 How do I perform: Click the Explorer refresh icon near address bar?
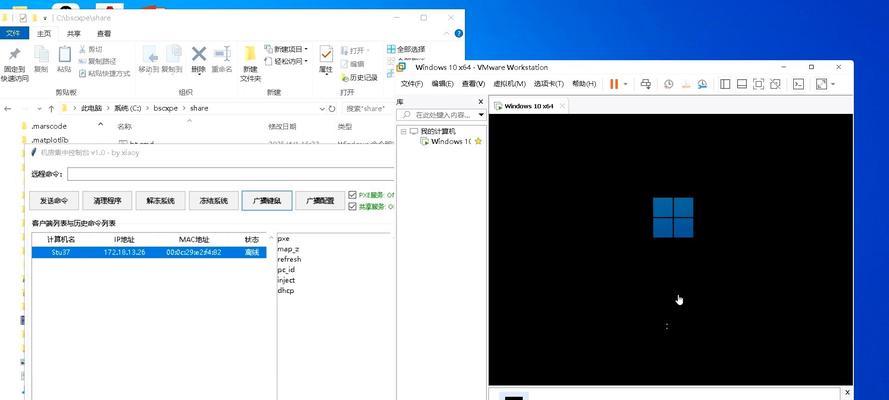coord(332,108)
